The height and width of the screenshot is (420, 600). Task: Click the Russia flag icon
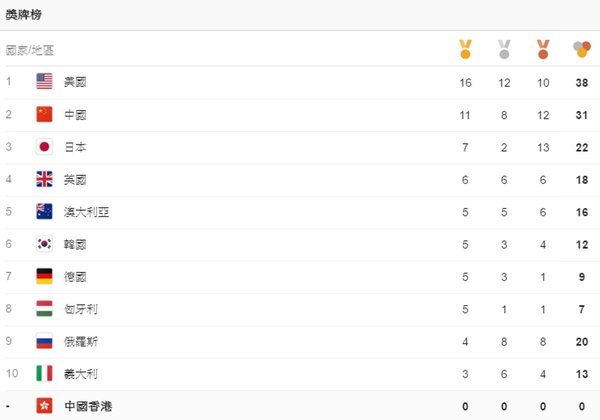tap(44, 341)
